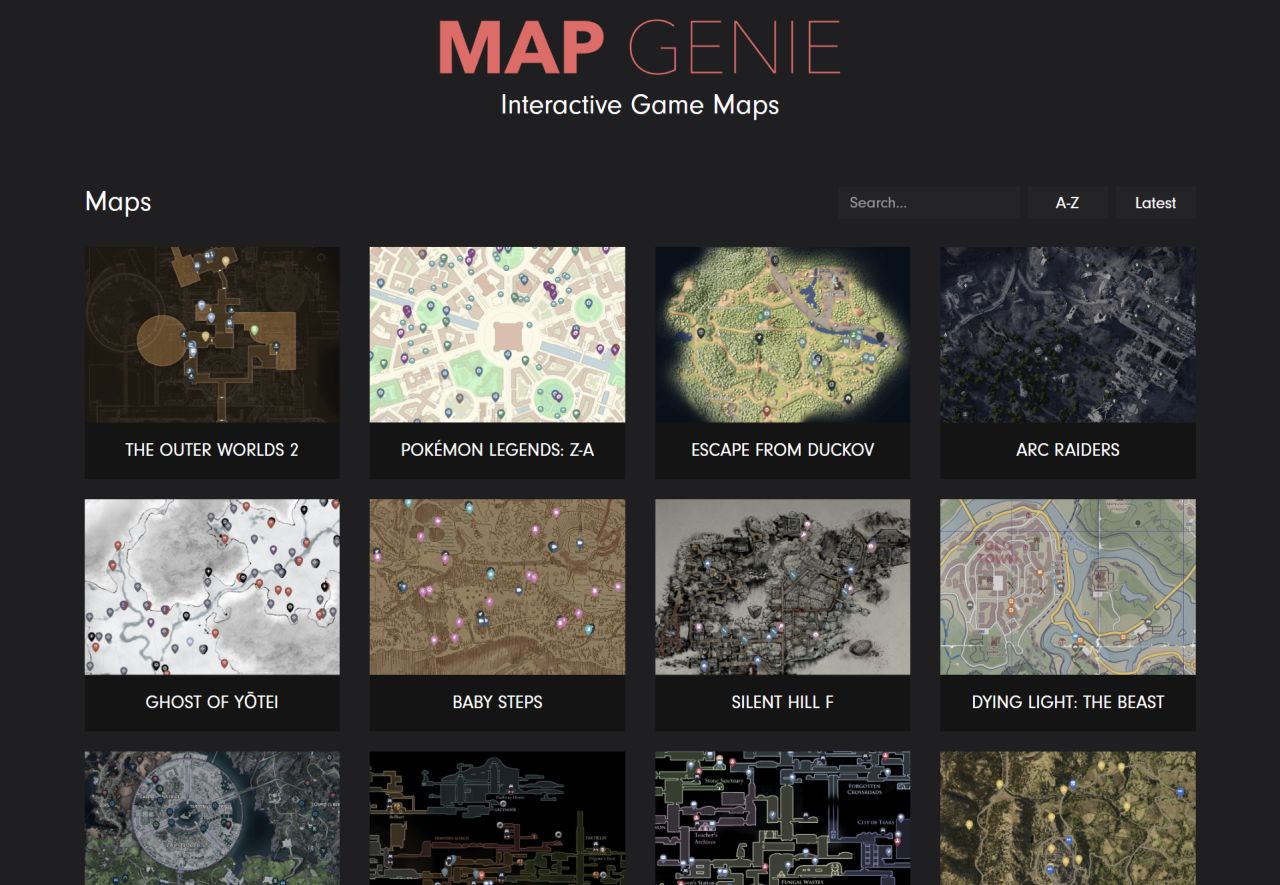1280x885 pixels.
Task: Open the Dying Light: The Beast thumbnail
Action: click(x=1068, y=587)
